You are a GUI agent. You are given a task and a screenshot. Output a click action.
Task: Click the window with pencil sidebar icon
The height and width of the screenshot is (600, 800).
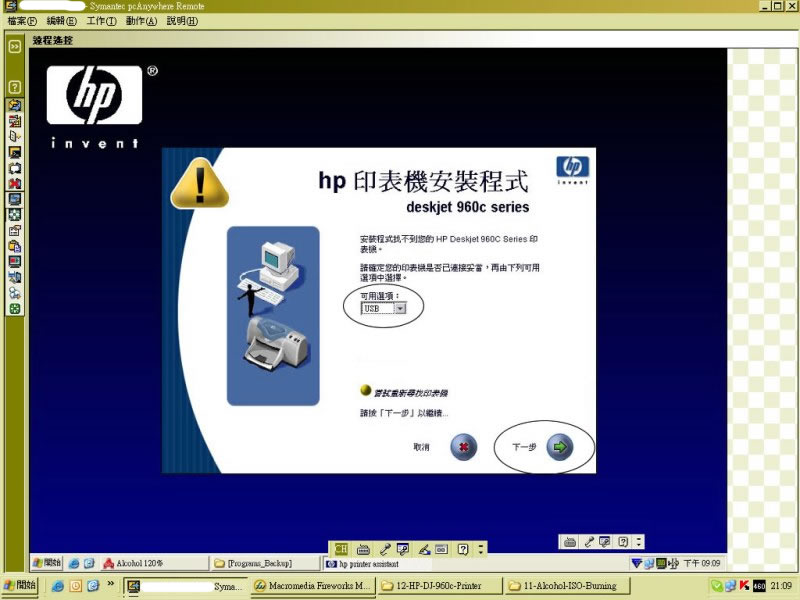point(15,231)
